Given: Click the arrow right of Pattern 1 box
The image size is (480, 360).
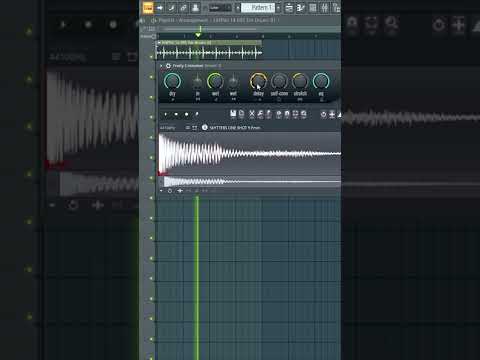Looking at the screenshot, I should [x=279, y=8].
